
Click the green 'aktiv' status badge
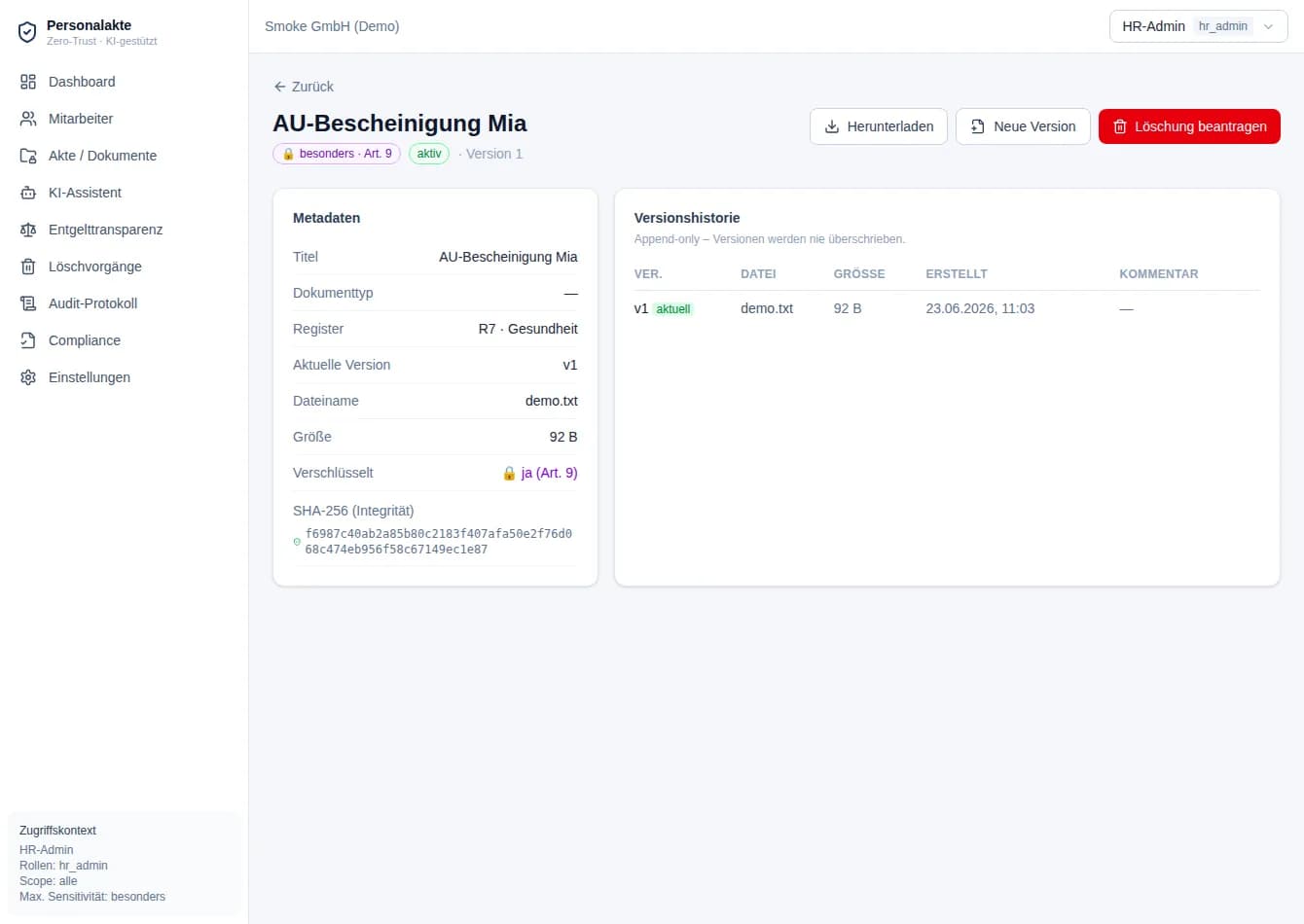point(429,154)
